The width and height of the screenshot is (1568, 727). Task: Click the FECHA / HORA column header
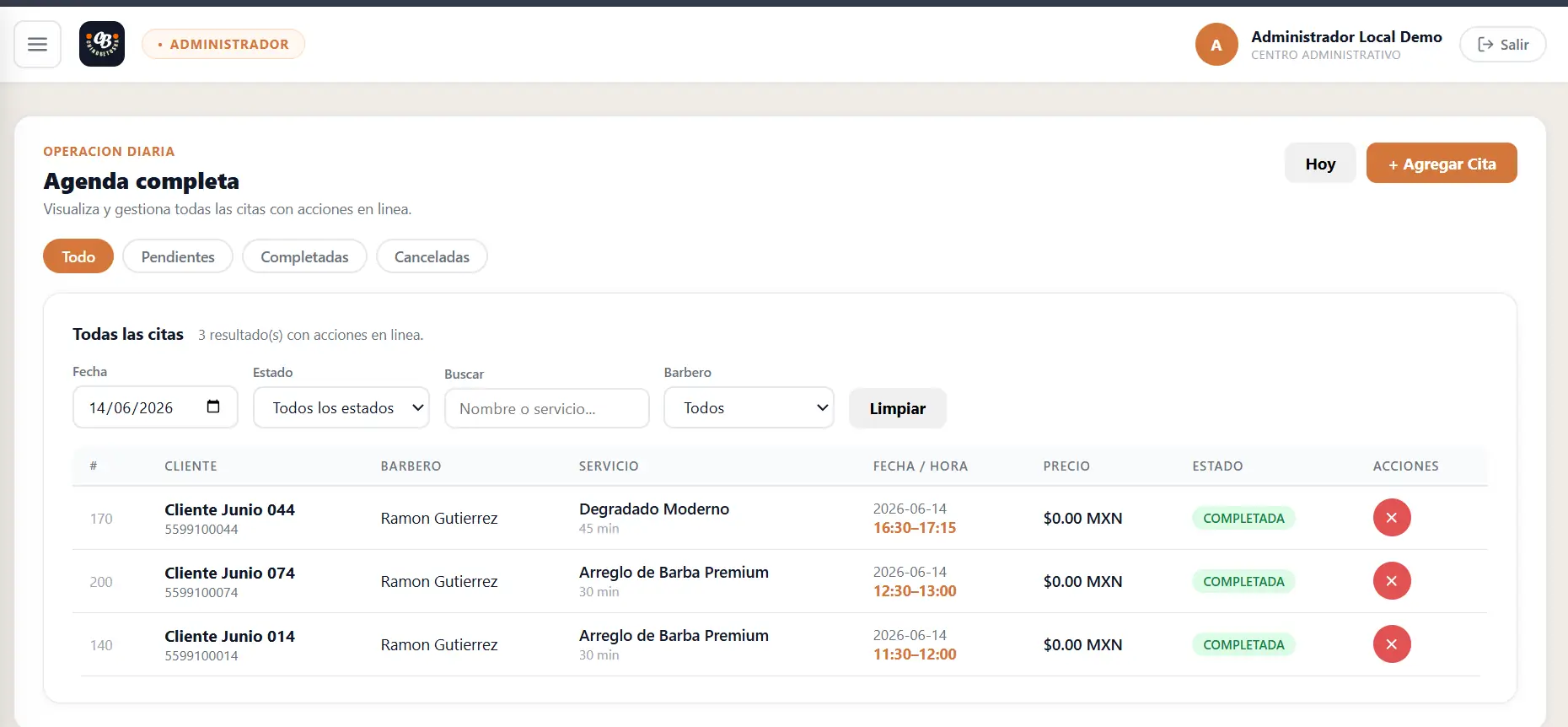pyautogui.click(x=920, y=466)
